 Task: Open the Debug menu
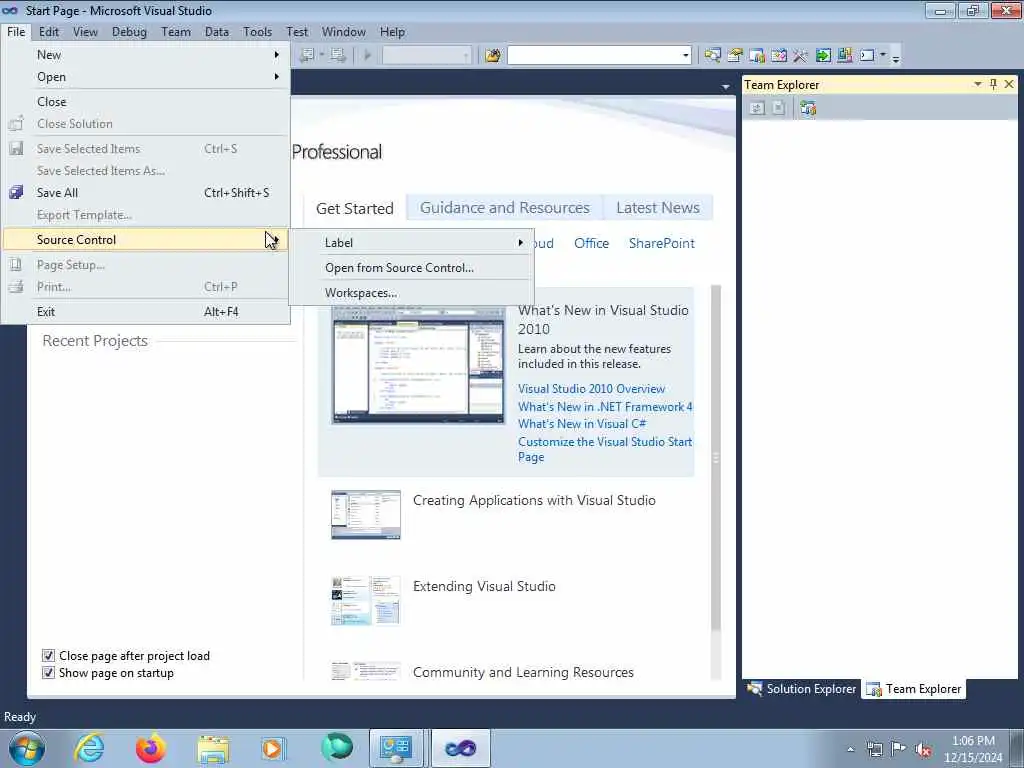pos(129,32)
